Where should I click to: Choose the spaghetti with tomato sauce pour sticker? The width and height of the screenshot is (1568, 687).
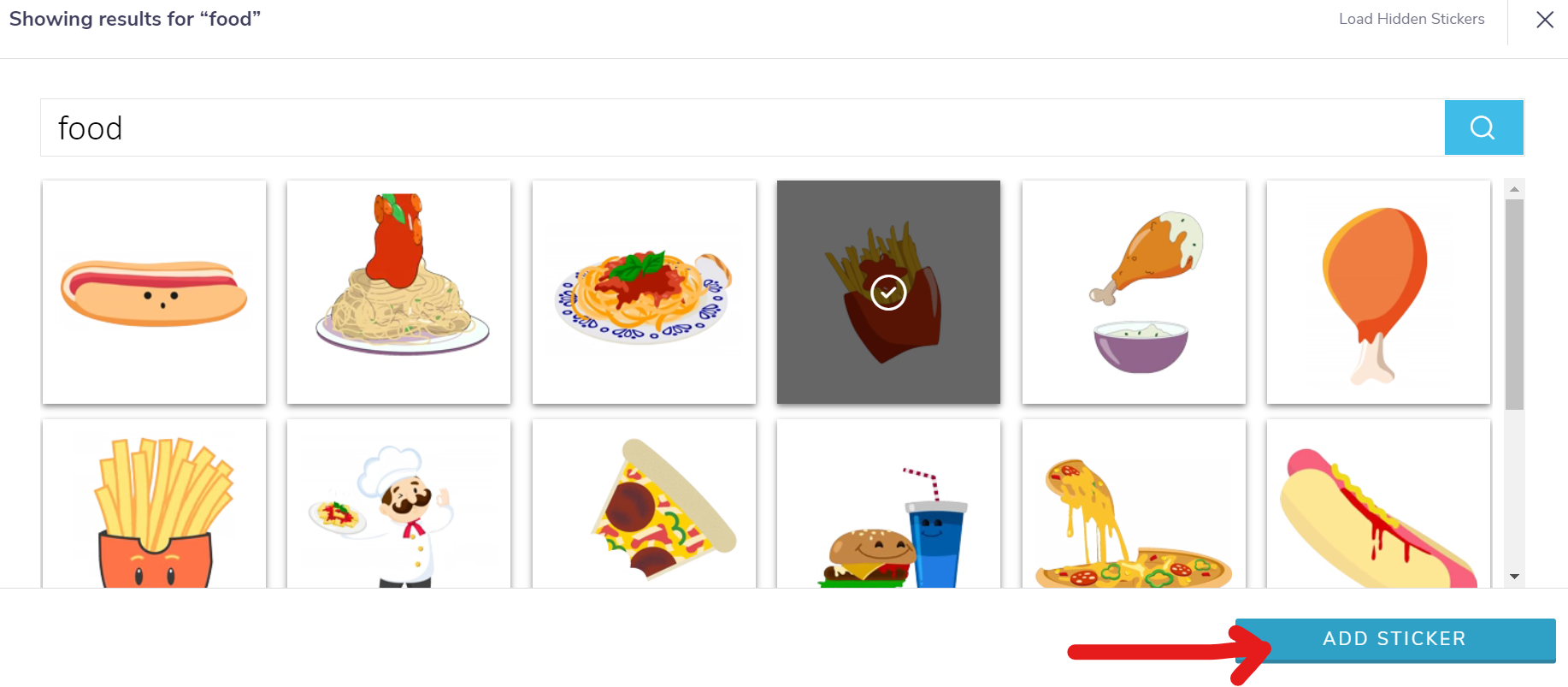coord(398,292)
